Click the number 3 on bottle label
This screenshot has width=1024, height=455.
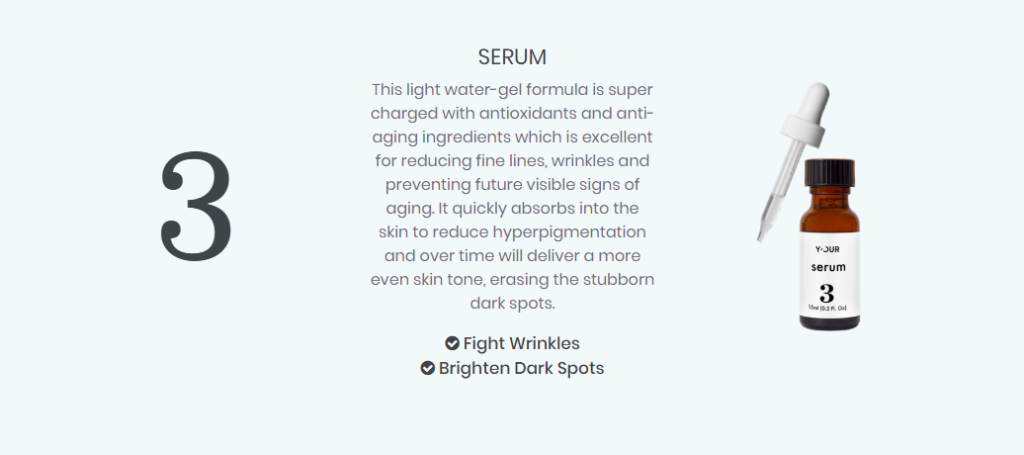point(827,293)
